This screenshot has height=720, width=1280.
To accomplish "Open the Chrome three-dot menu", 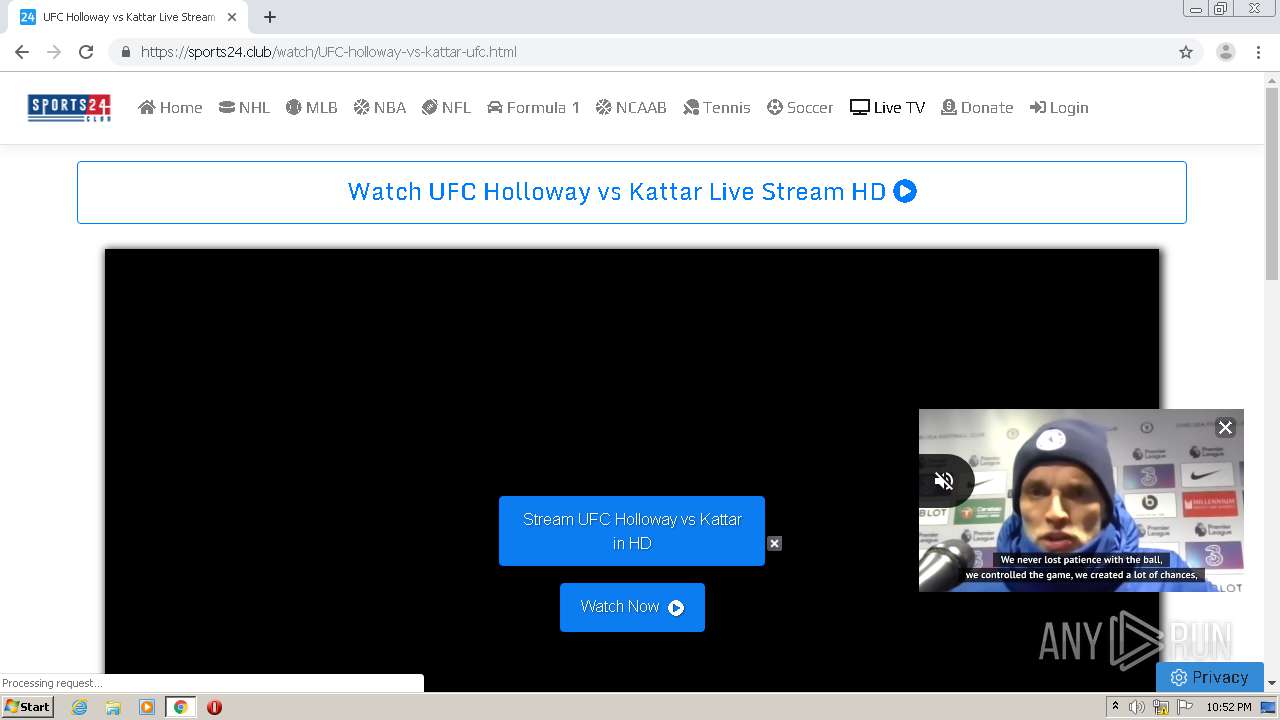I will coord(1258,52).
